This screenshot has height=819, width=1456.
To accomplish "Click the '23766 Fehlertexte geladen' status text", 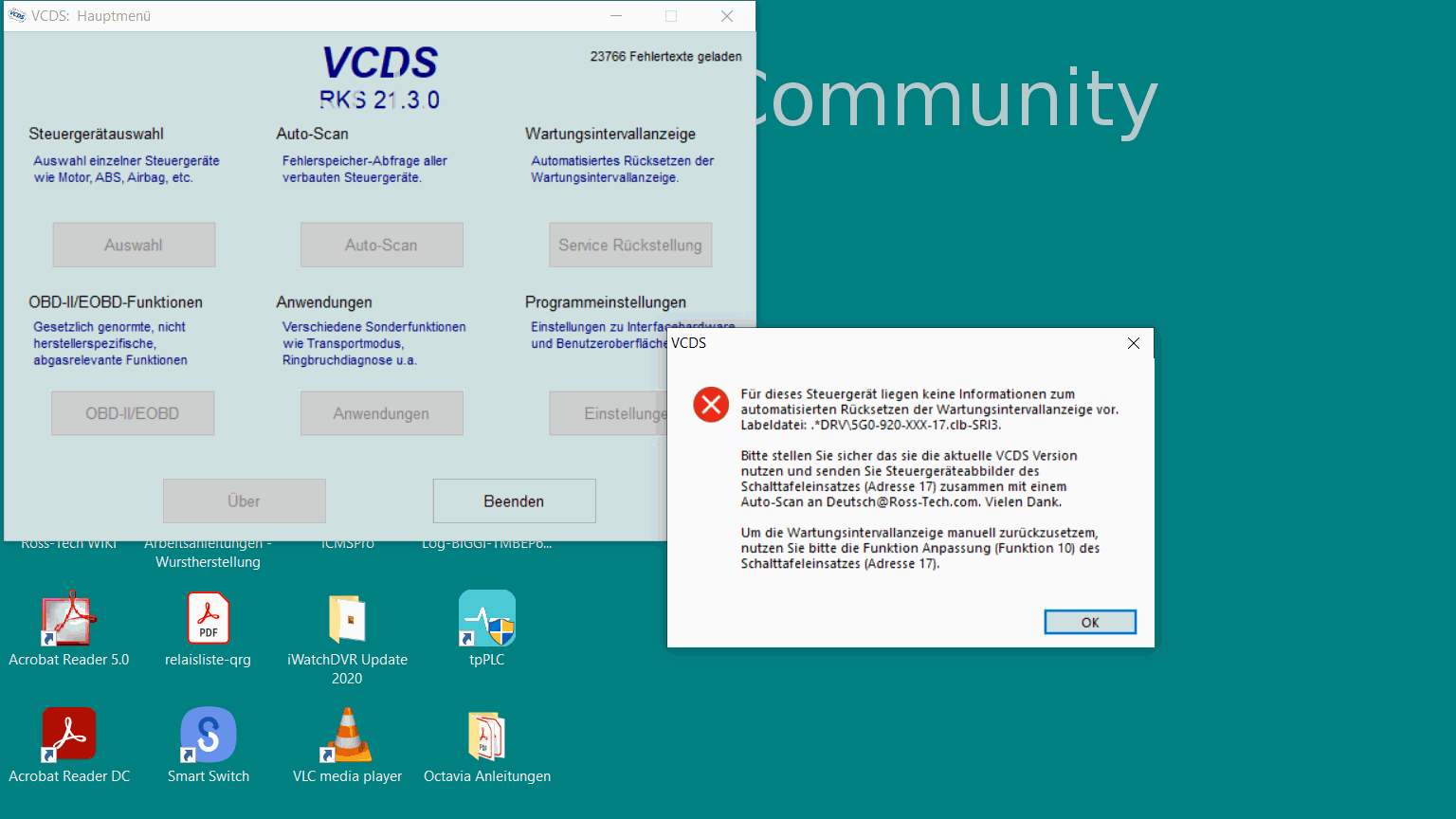I will tap(665, 57).
